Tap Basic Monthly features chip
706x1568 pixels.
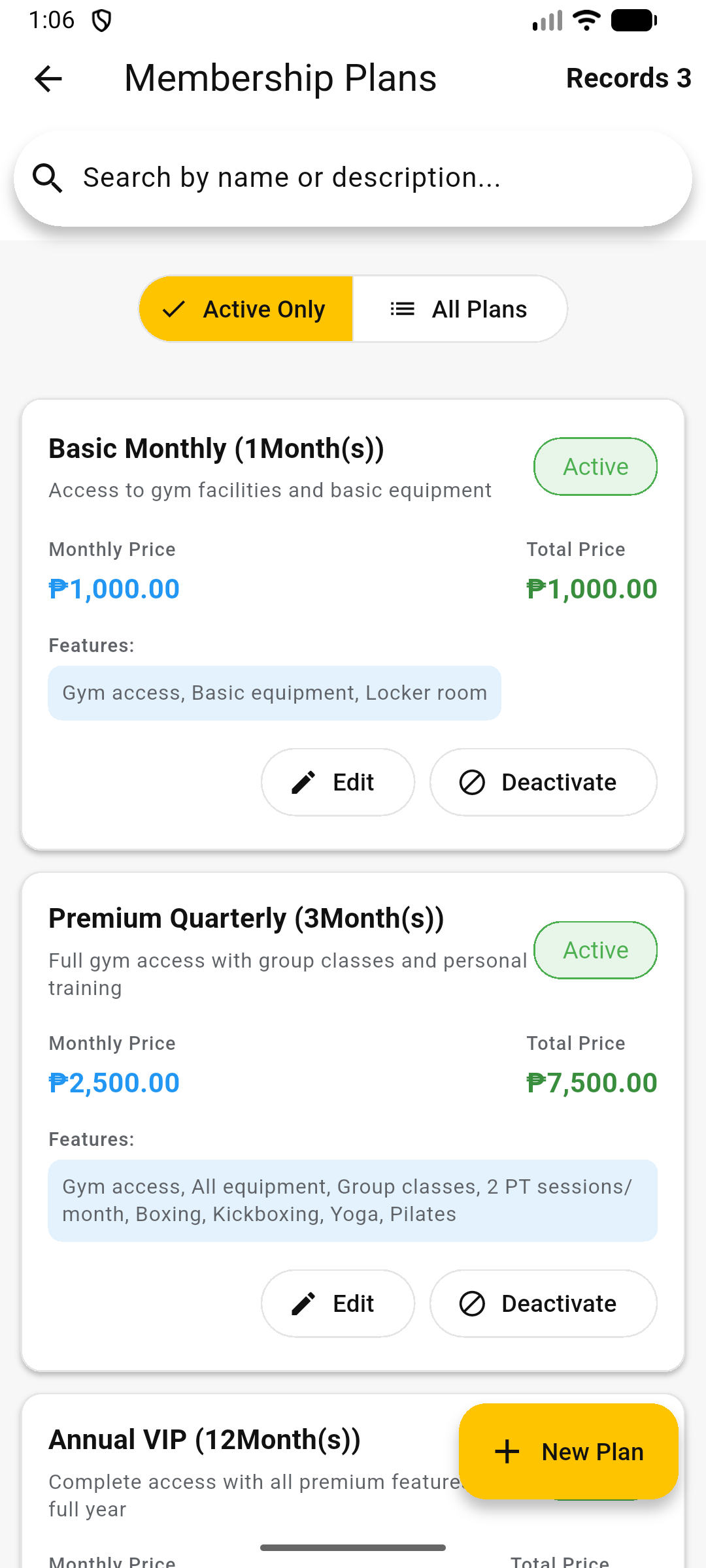[x=275, y=693]
